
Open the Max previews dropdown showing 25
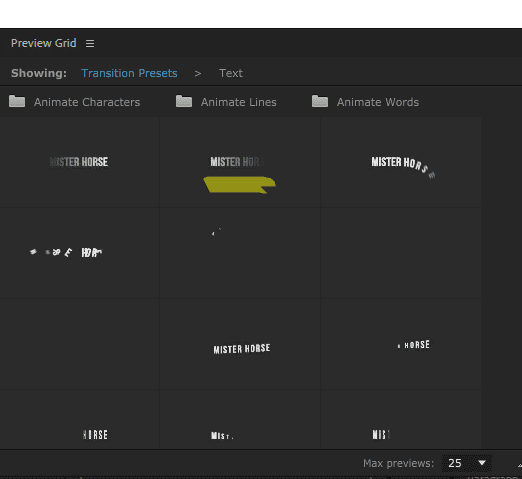(466, 463)
